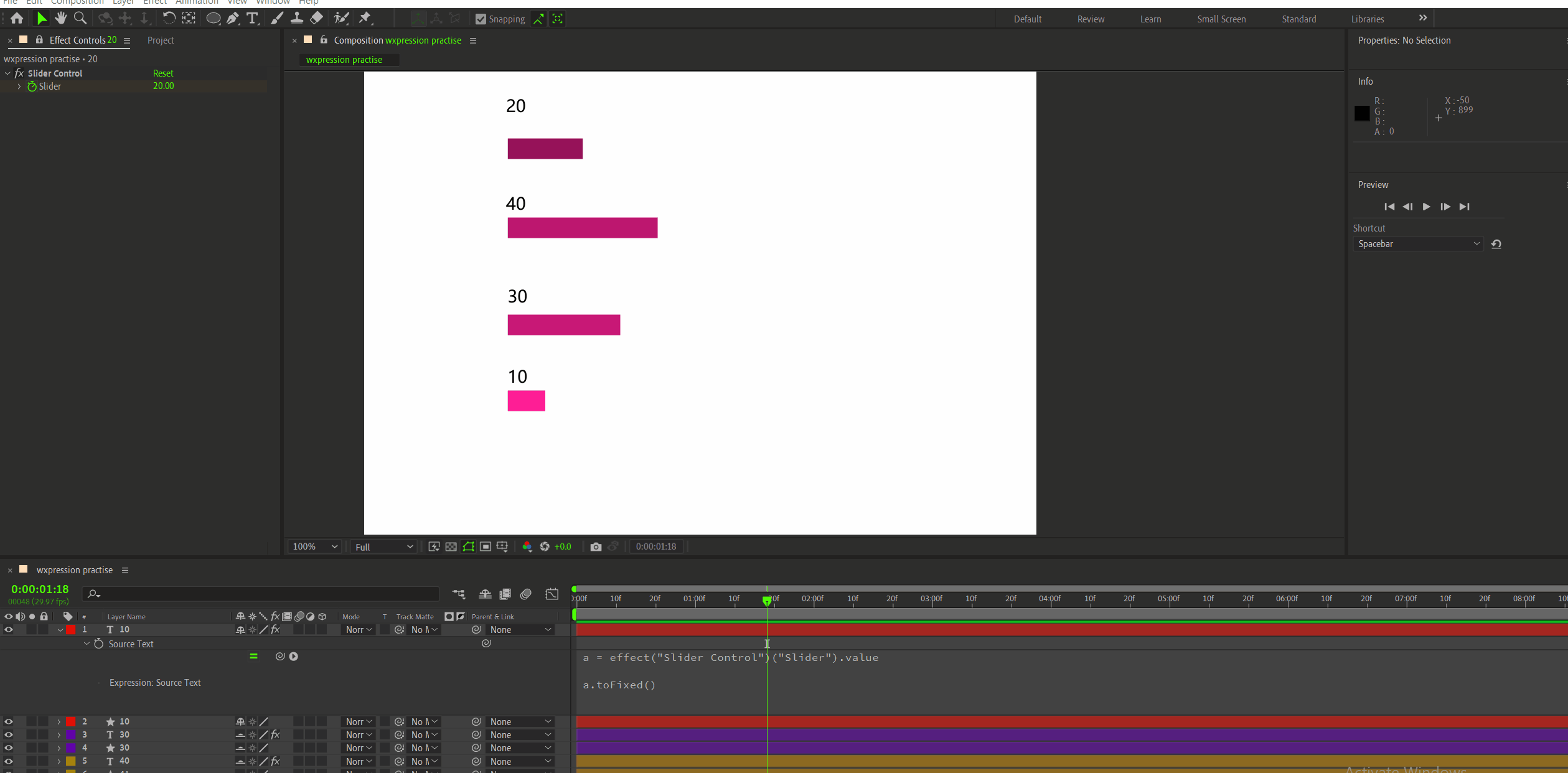Open the resolution dropdown set to Full
Screen dimensions: 1568x773
pos(382,546)
